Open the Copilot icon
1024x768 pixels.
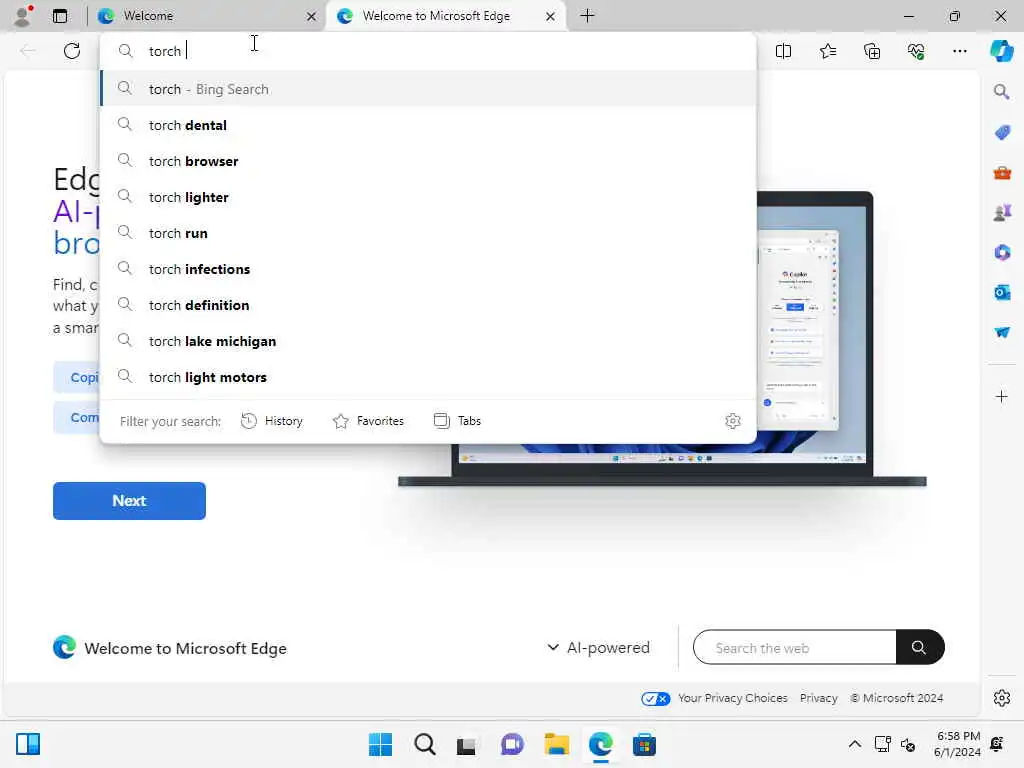pos(1002,51)
